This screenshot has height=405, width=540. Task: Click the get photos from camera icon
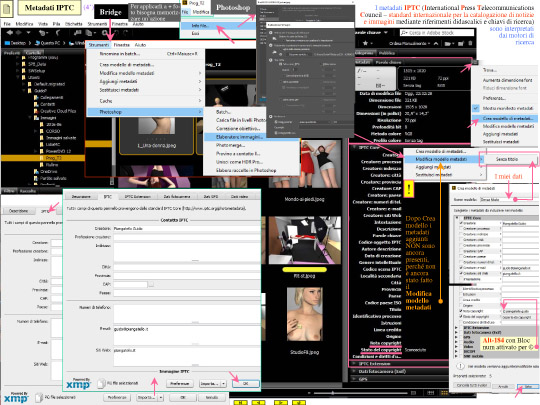77,33
